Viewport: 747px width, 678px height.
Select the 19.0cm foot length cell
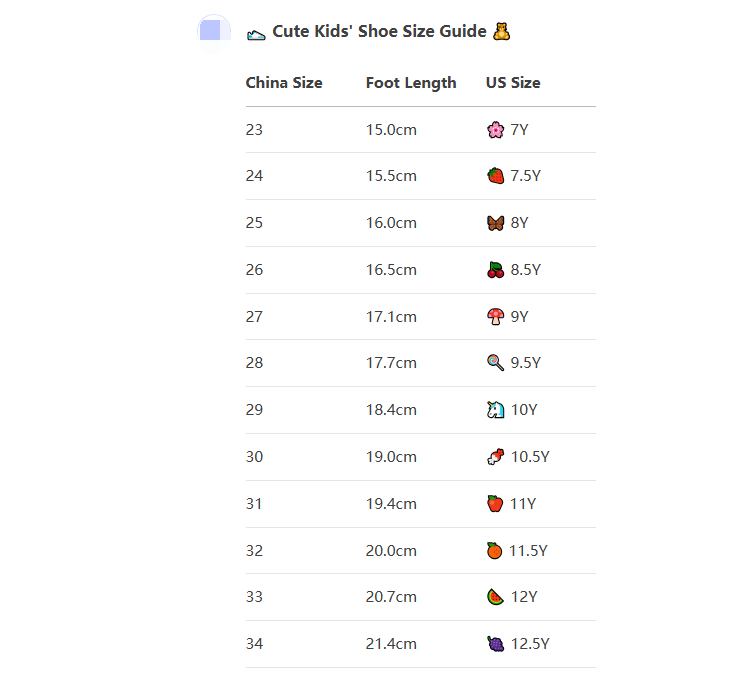[391, 457]
